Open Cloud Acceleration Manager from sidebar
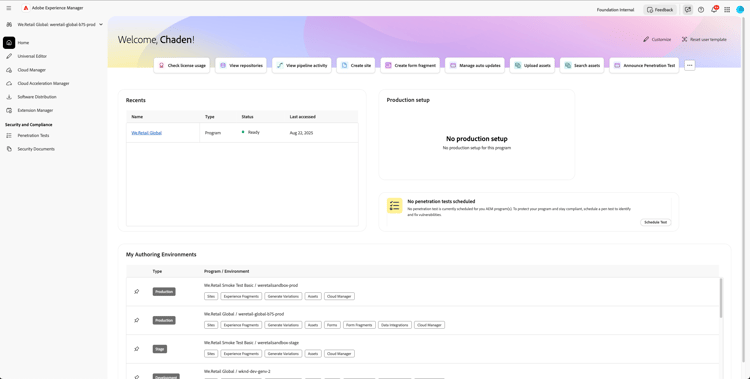The image size is (750, 379). 44,83
